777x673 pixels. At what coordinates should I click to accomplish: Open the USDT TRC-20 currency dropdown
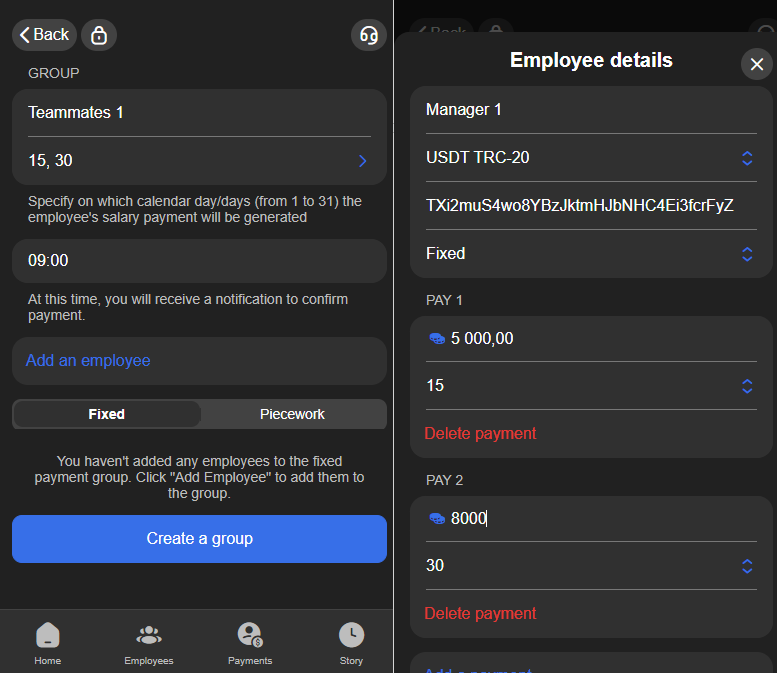point(591,158)
